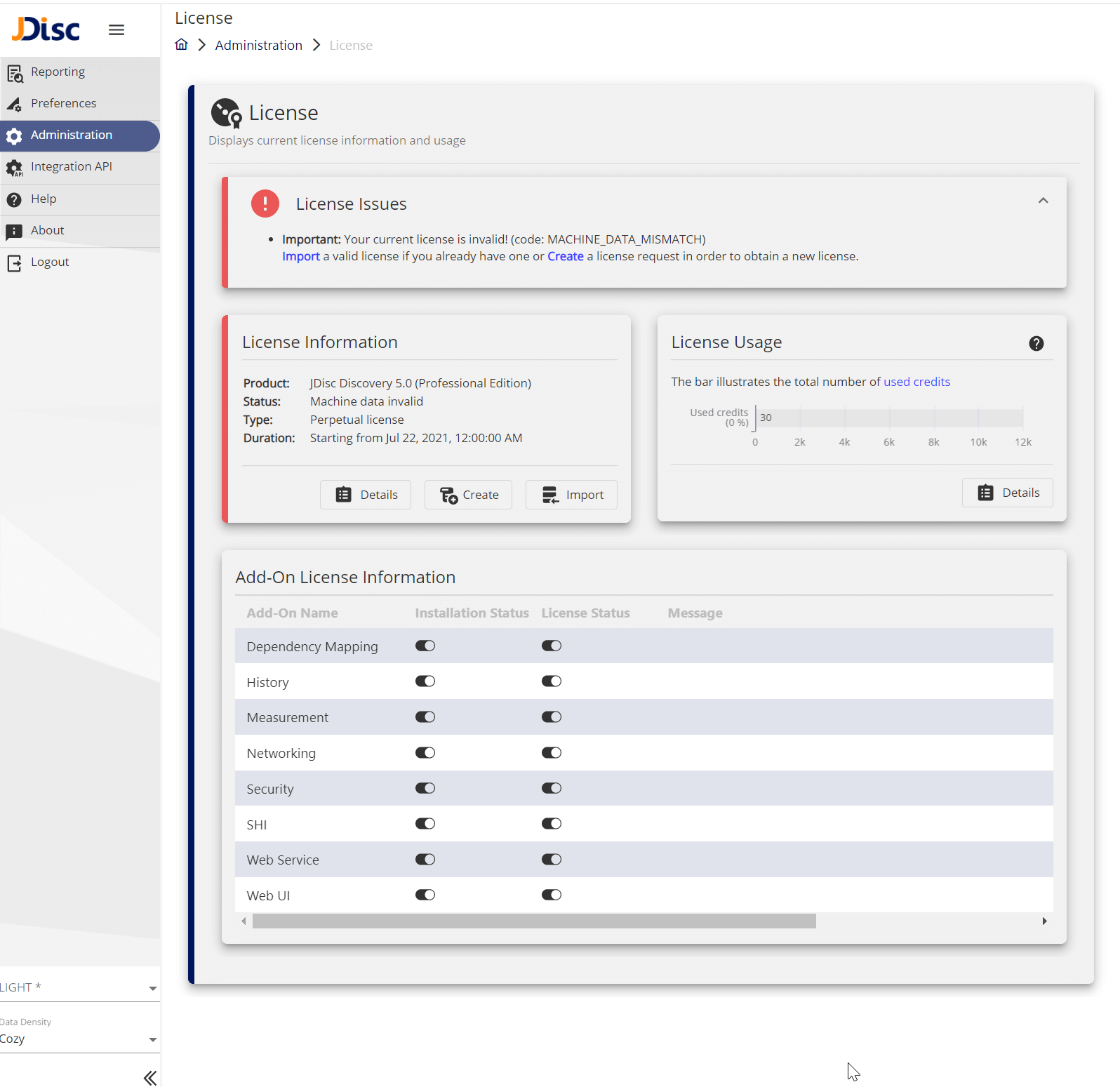
Task: Select About in the sidebar menu
Action: pyautogui.click(x=47, y=230)
